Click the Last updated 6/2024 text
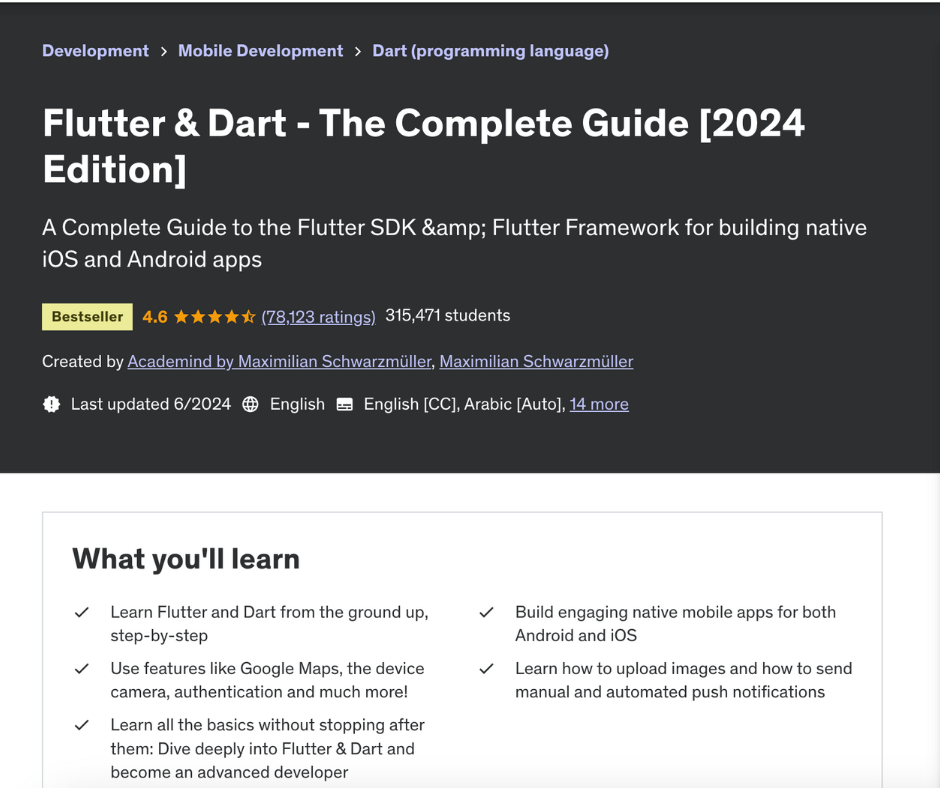The width and height of the screenshot is (940, 788). [x=150, y=404]
